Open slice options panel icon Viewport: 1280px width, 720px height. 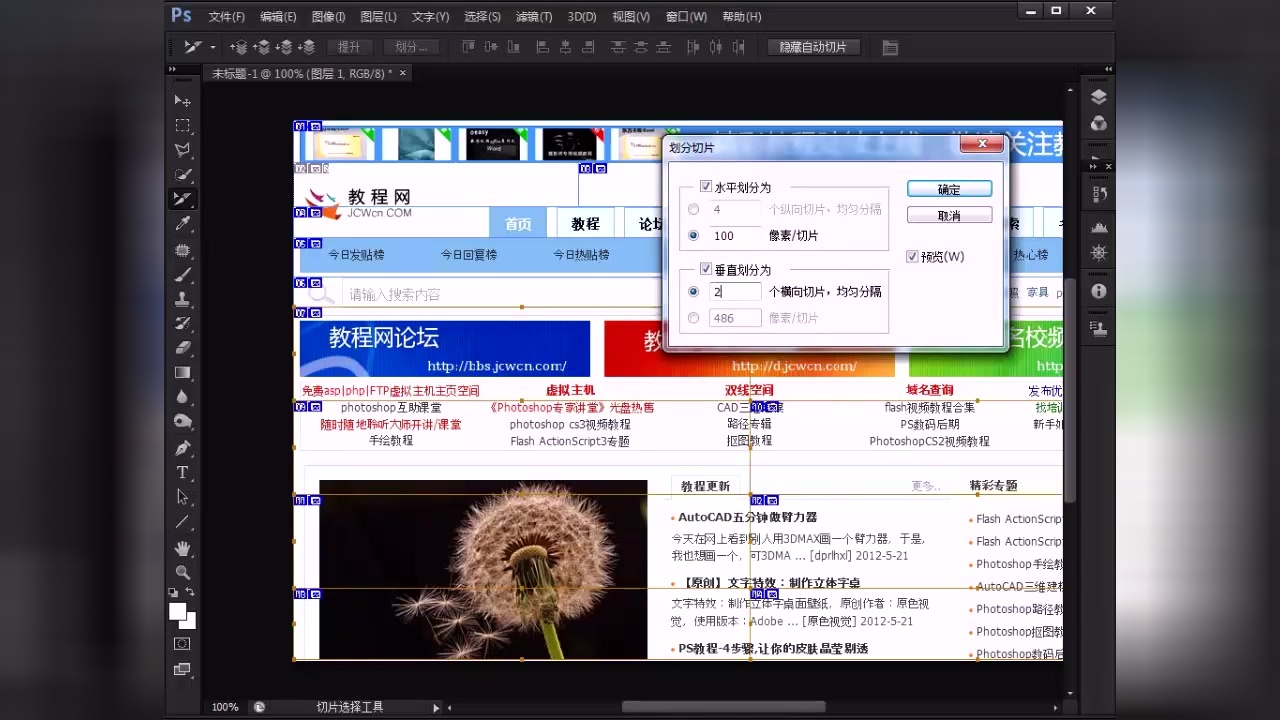[890, 47]
